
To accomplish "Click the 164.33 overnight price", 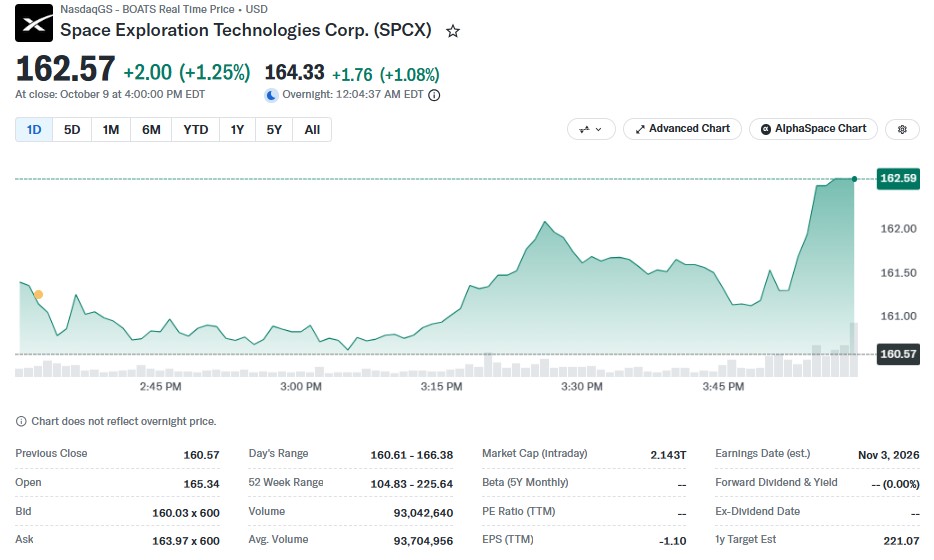I will 294,73.
